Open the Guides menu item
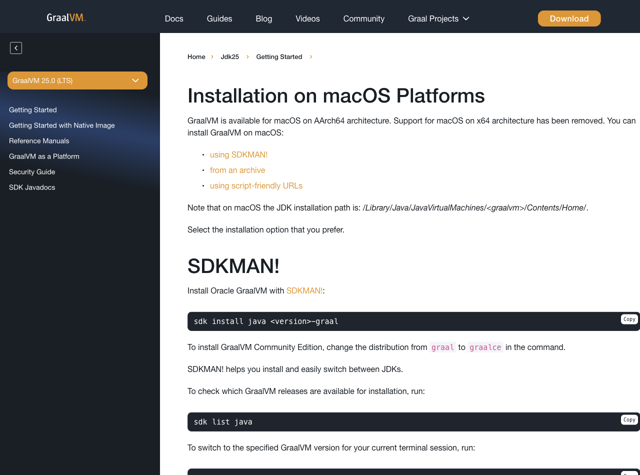The height and width of the screenshot is (475, 640). 219,19
